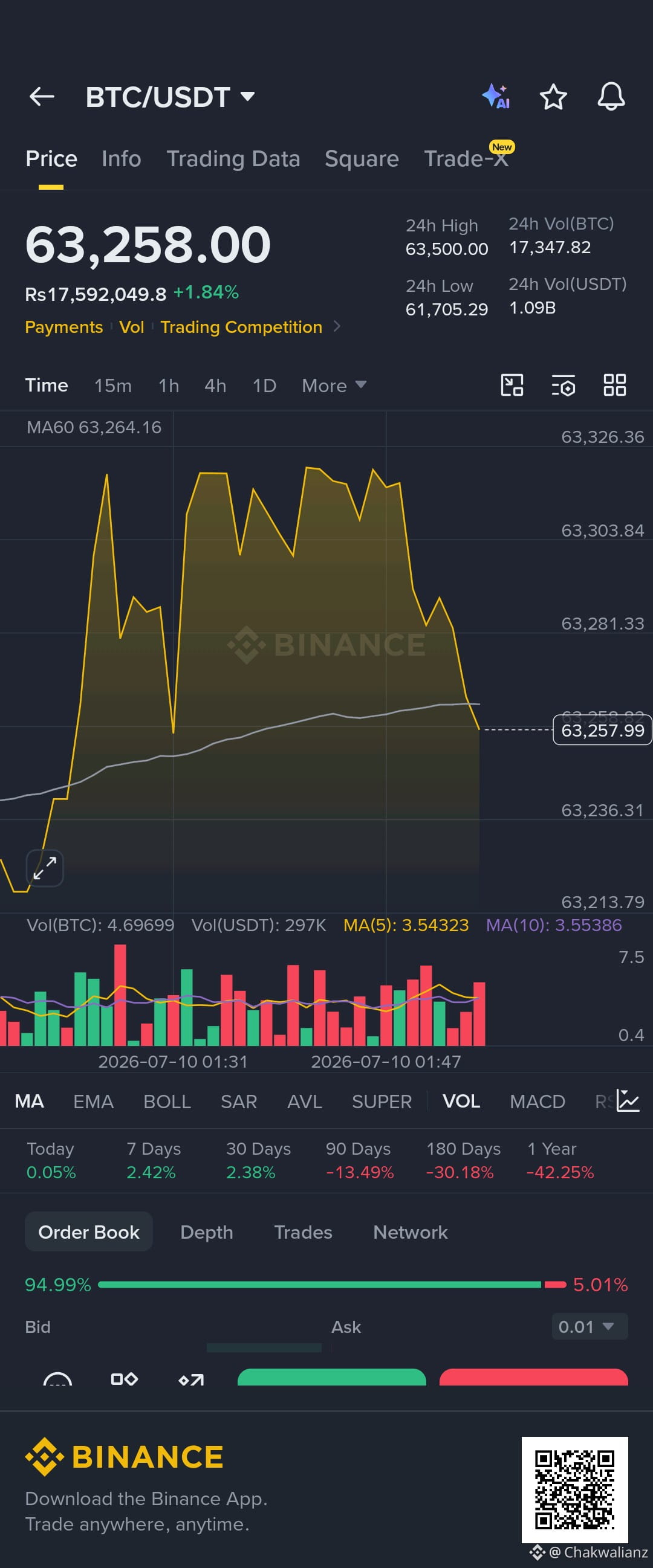Toggle the SUPER indicator
Image resolution: width=653 pixels, height=1568 pixels.
(x=382, y=1101)
